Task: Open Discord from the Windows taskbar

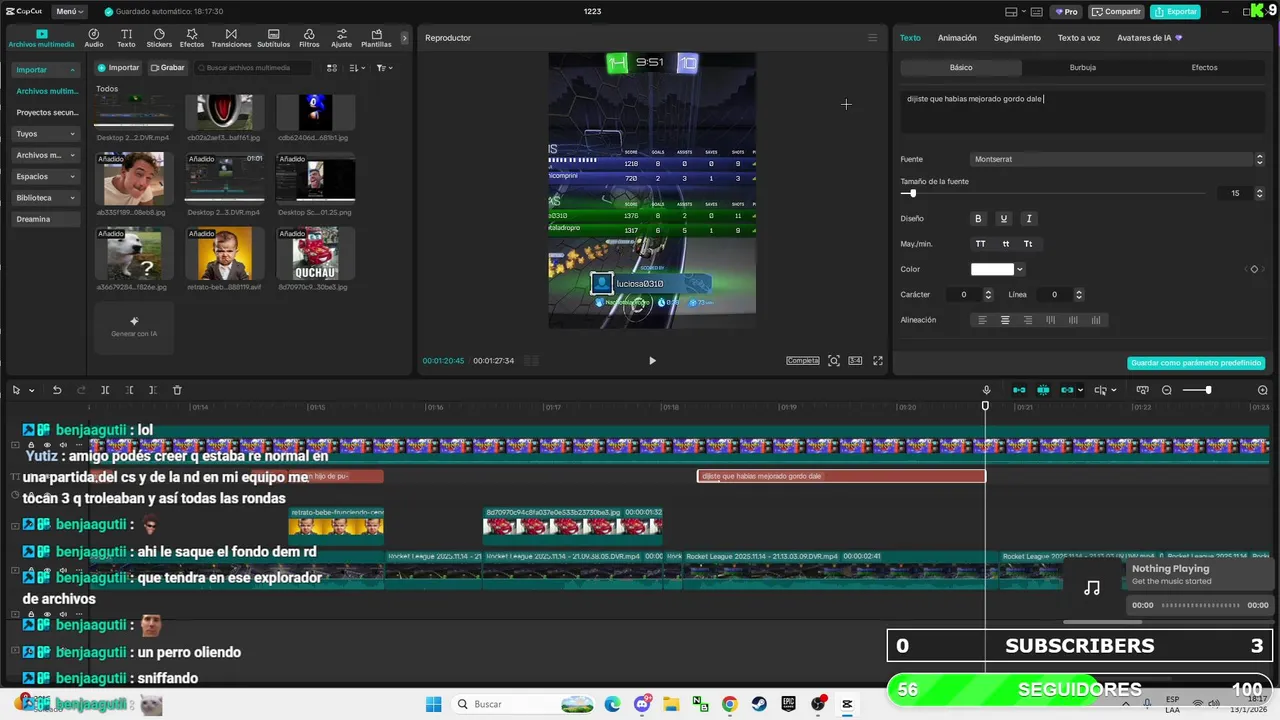Action: click(642, 704)
